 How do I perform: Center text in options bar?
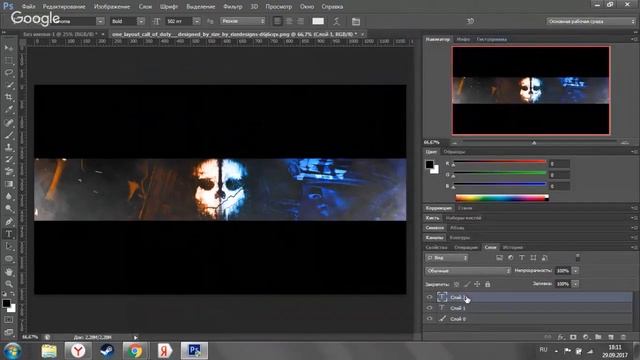289,21
